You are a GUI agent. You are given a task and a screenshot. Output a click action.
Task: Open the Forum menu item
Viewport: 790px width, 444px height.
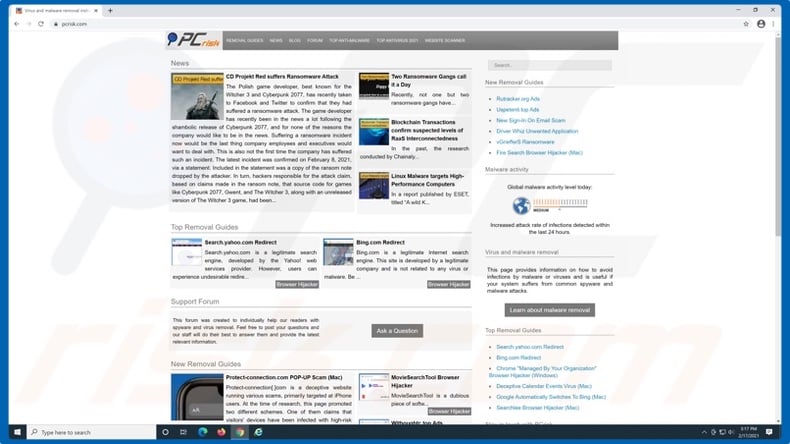[315, 40]
